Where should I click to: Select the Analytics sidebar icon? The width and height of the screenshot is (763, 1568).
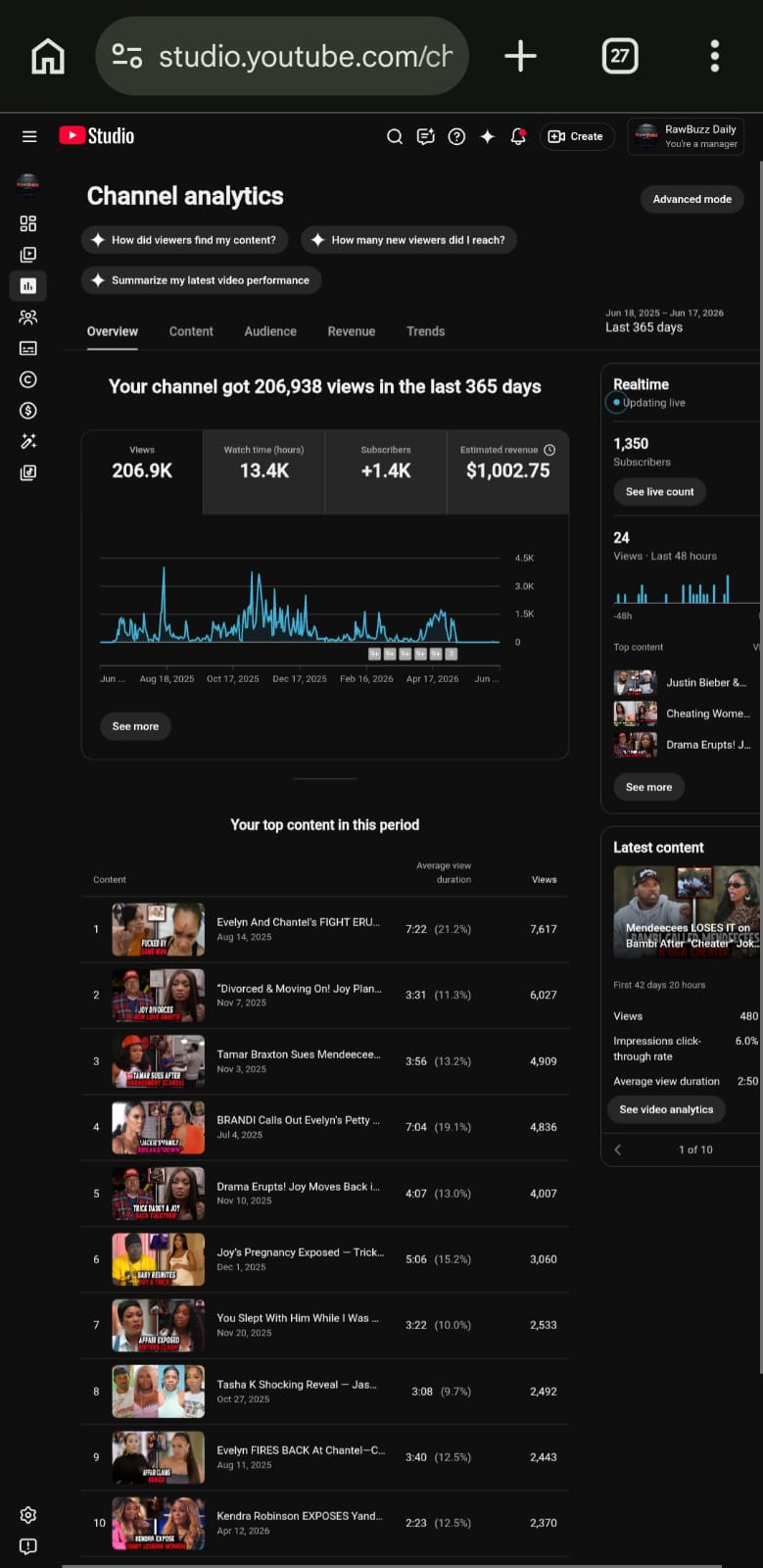pyautogui.click(x=28, y=285)
